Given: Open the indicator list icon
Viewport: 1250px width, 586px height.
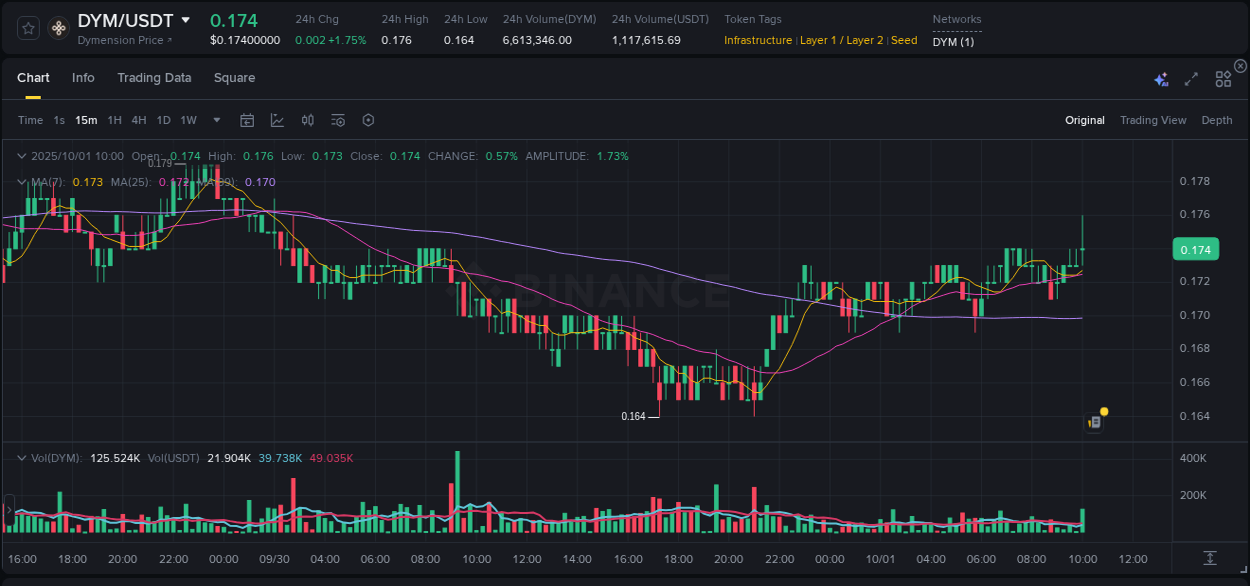Looking at the screenshot, I should pos(337,120).
